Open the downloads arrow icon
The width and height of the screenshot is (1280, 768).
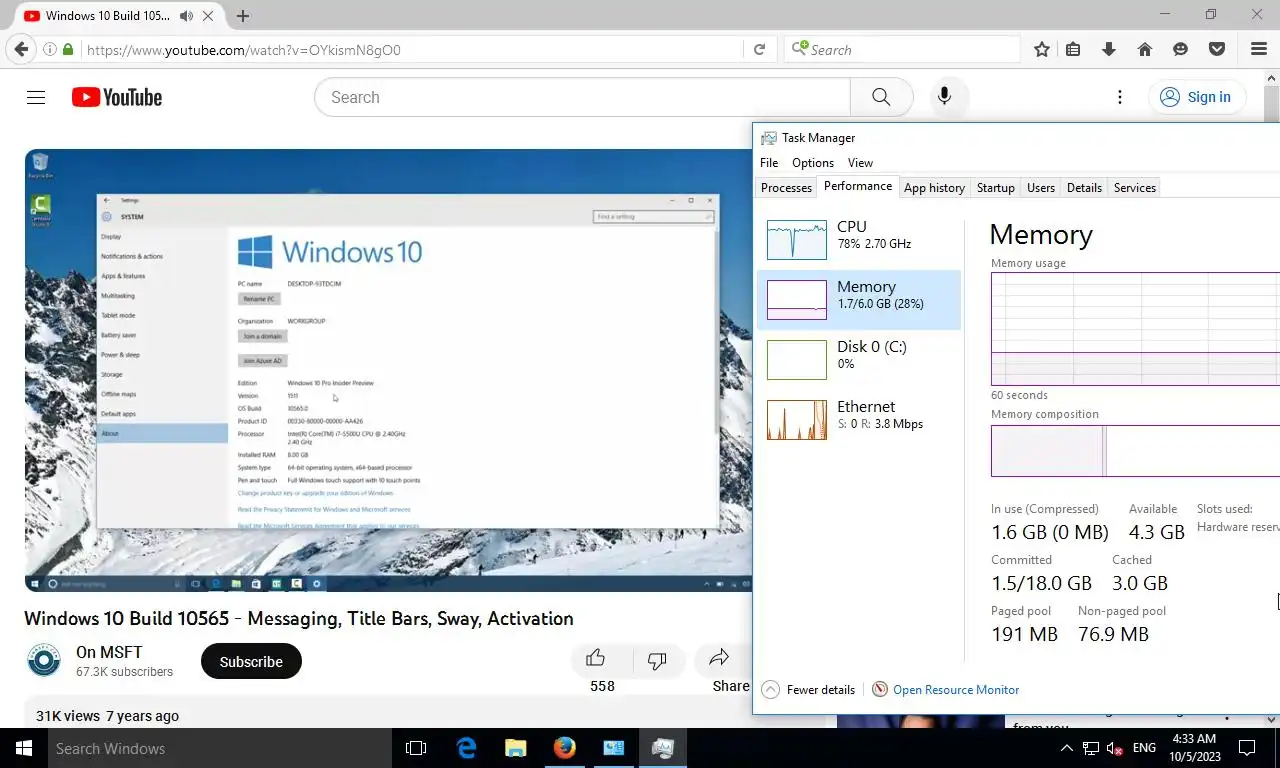tap(1108, 49)
